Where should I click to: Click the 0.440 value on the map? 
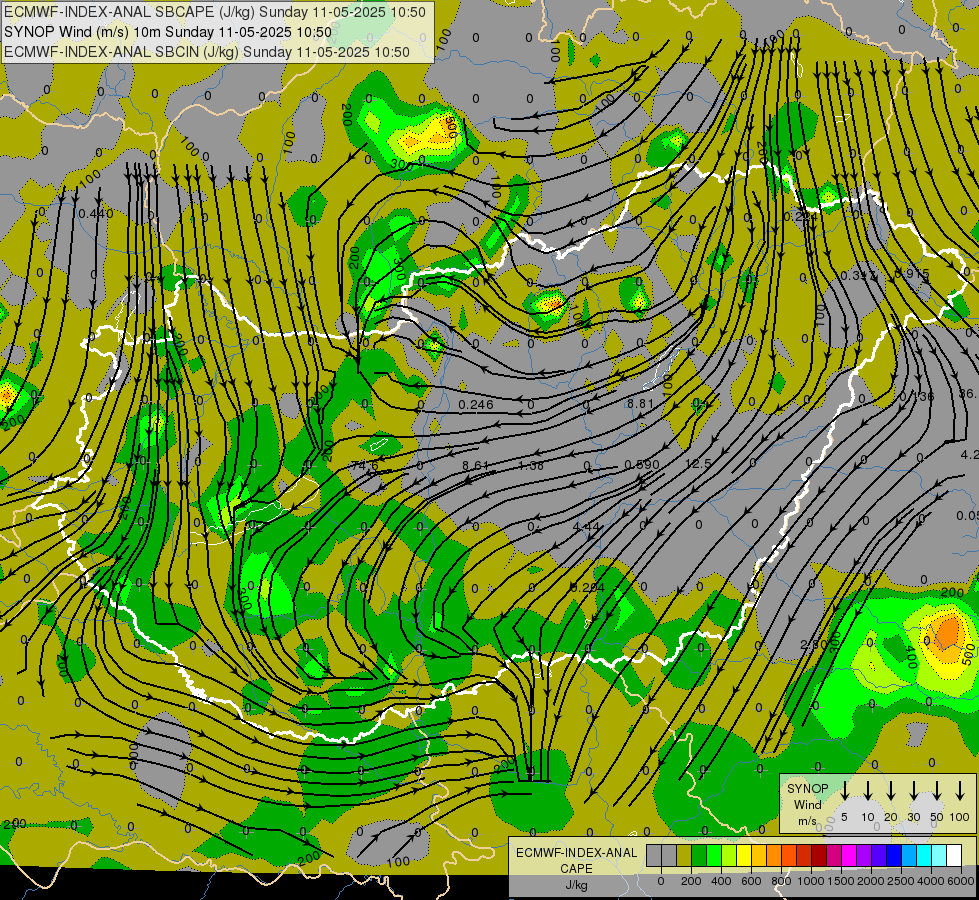(96, 214)
